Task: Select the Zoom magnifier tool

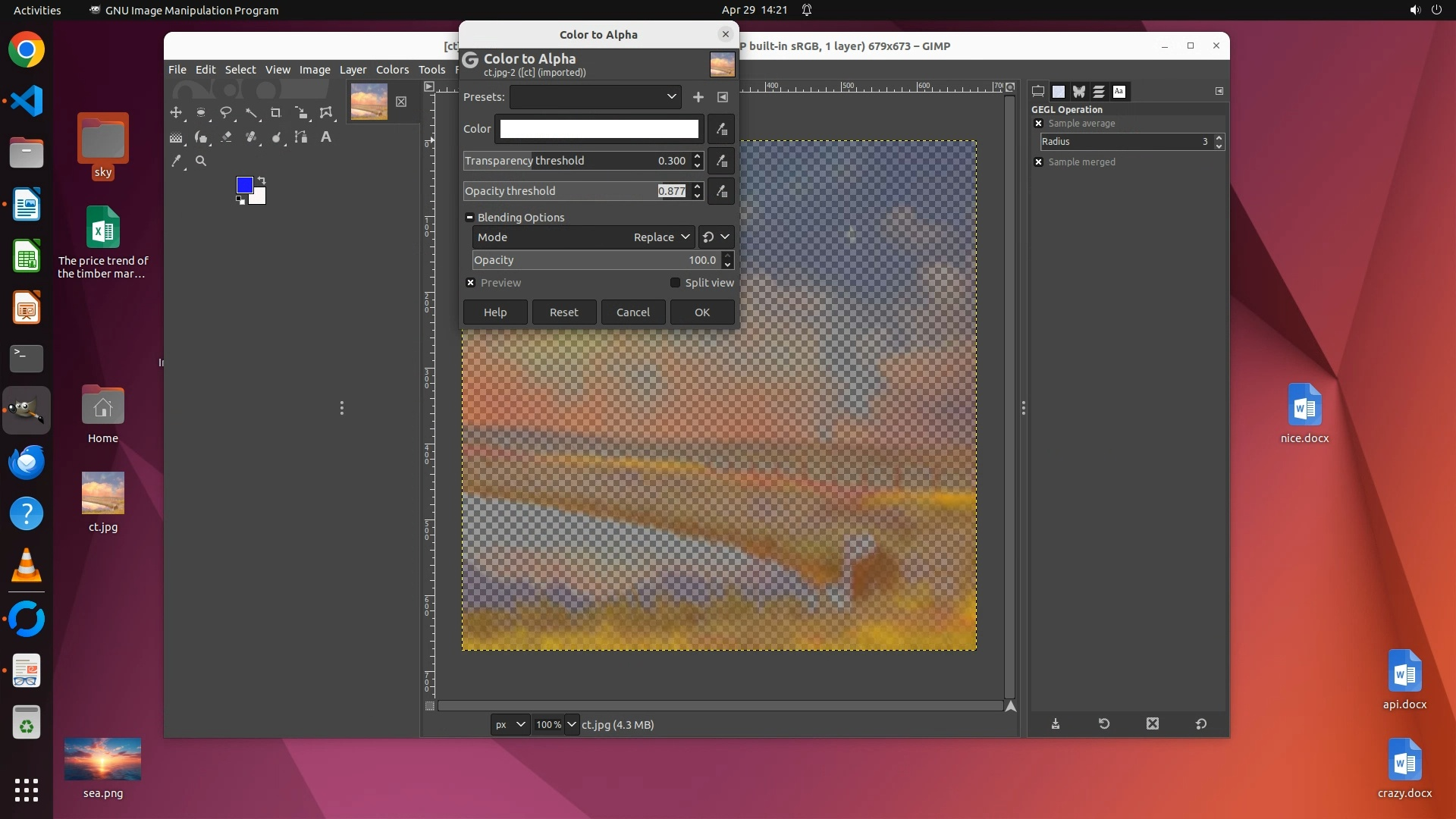Action: (x=201, y=161)
